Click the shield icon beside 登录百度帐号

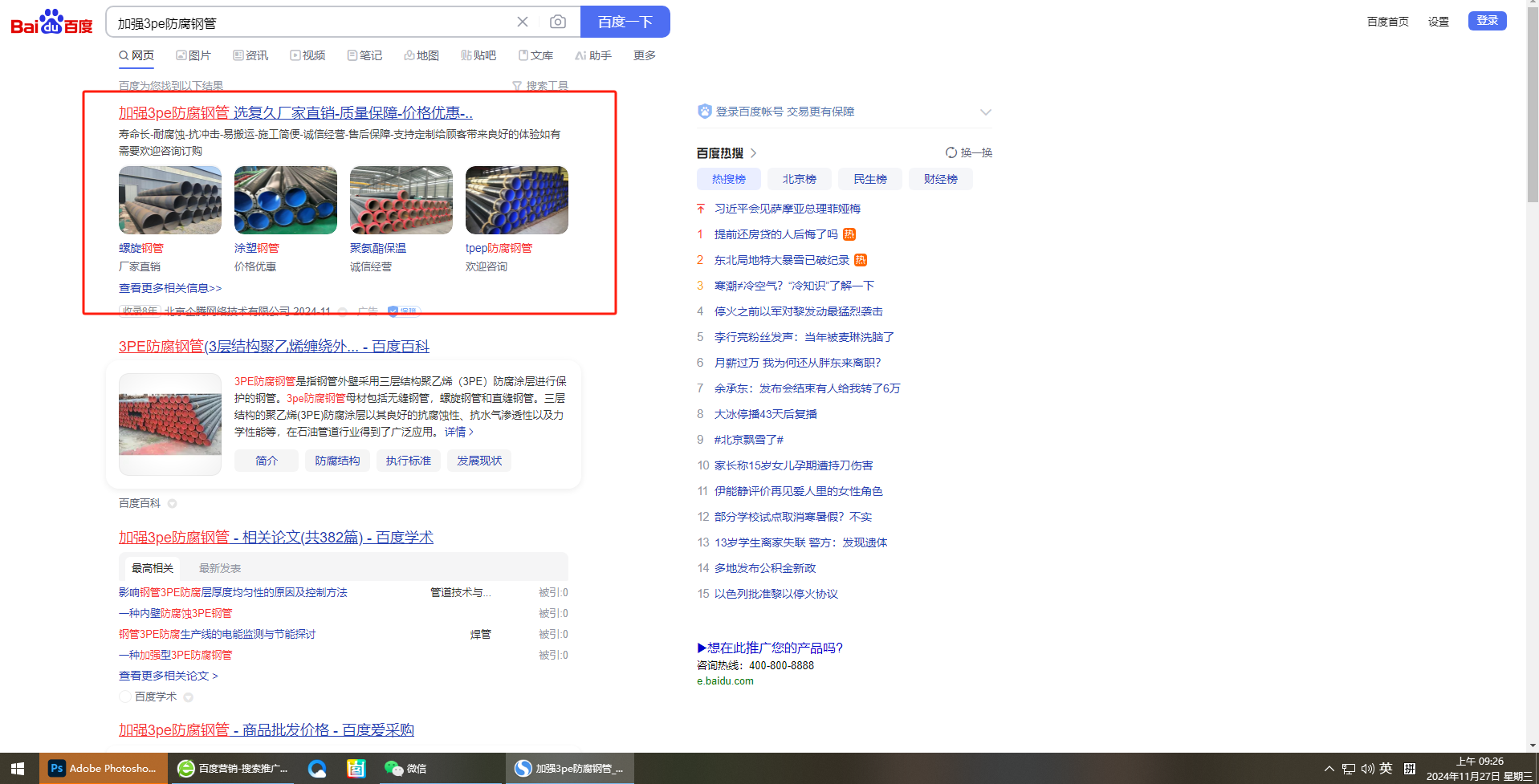point(705,112)
